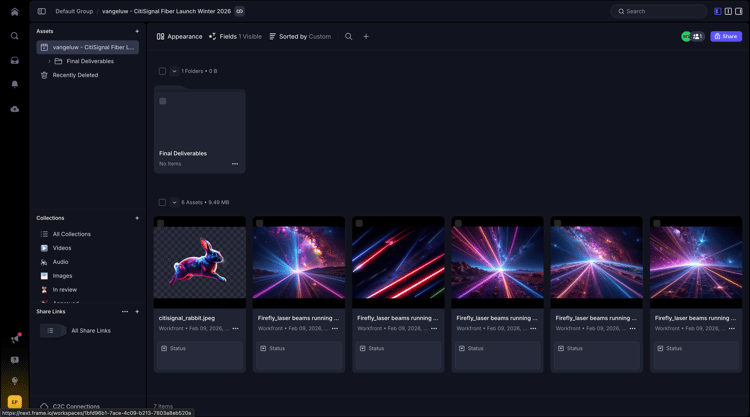Open the search icon in the left rail
The image size is (750, 417).
point(14,36)
